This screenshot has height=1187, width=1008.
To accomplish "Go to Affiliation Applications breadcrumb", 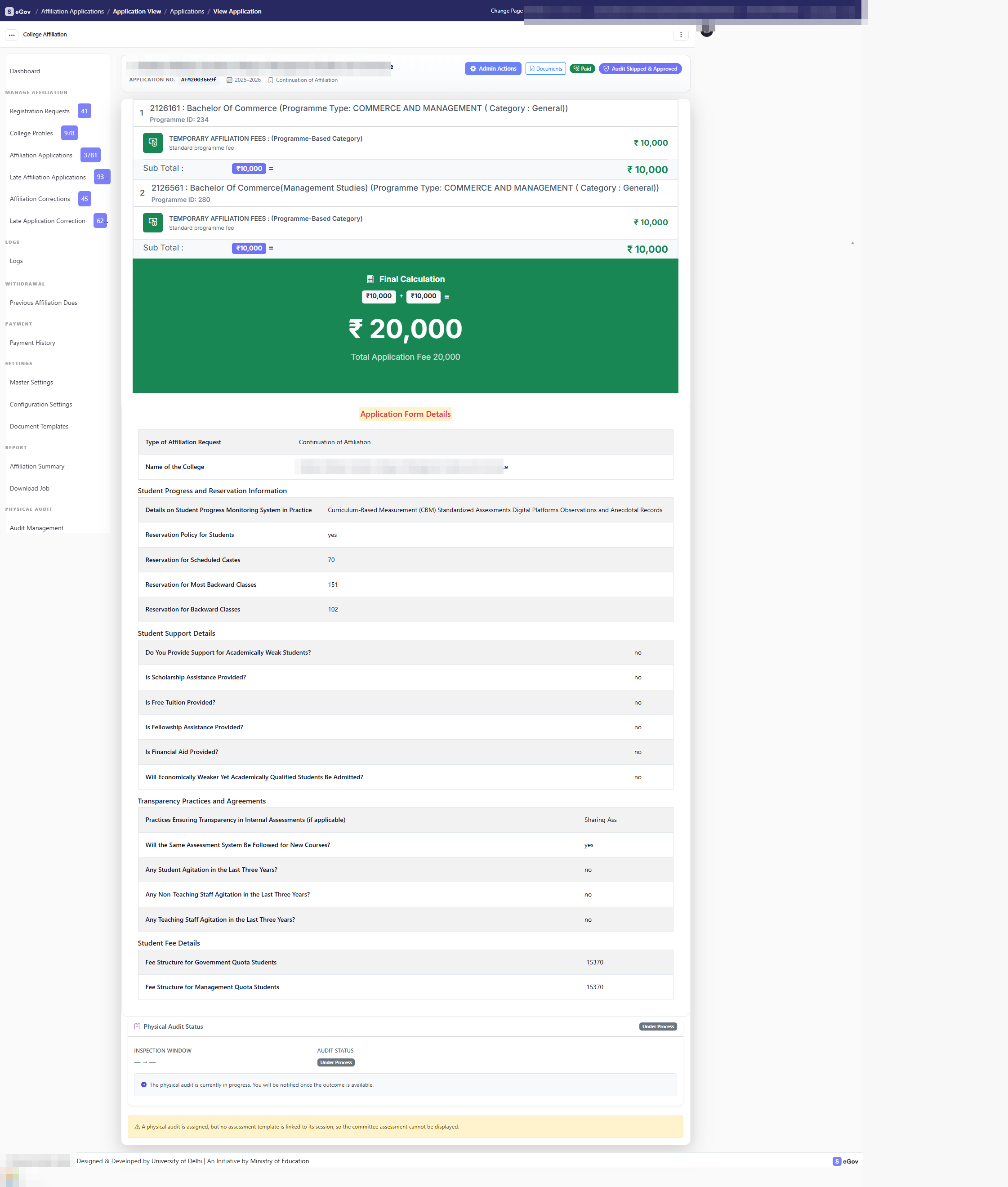I will [x=72, y=11].
